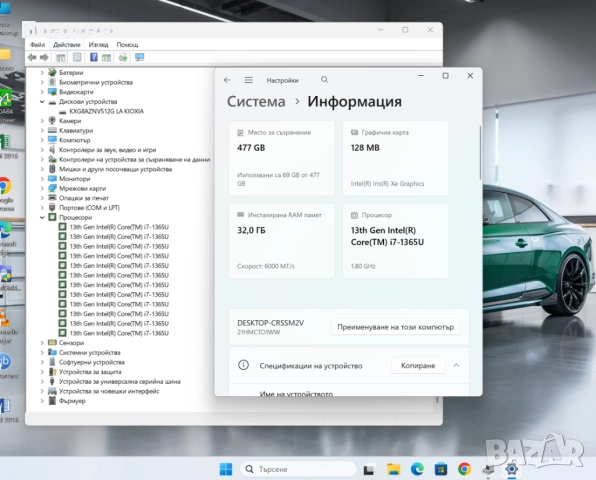
Task: Click the Settings gear taskbar icon
Action: (x=512, y=469)
